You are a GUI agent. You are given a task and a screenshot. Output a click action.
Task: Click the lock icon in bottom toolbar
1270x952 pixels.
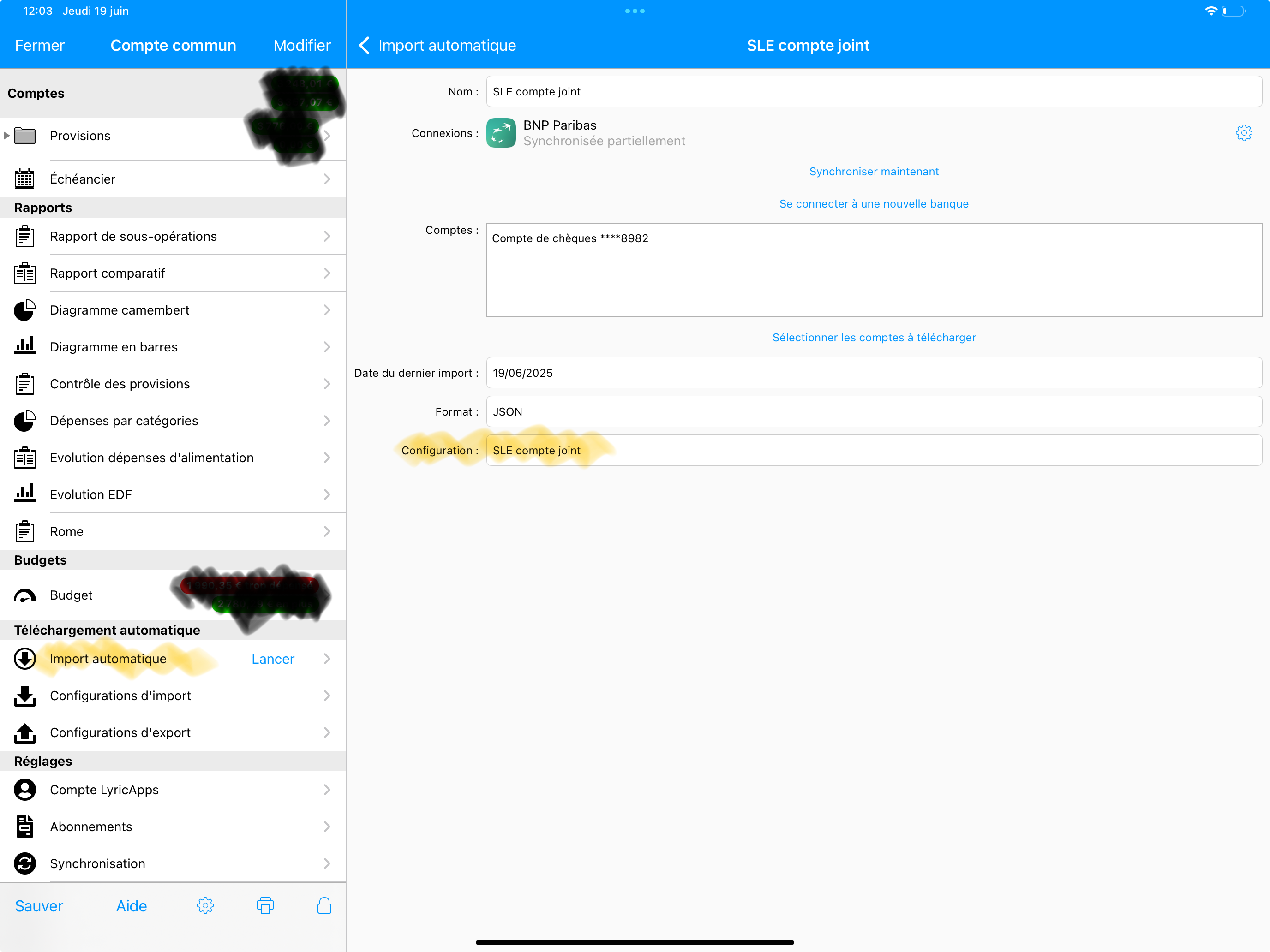(324, 905)
